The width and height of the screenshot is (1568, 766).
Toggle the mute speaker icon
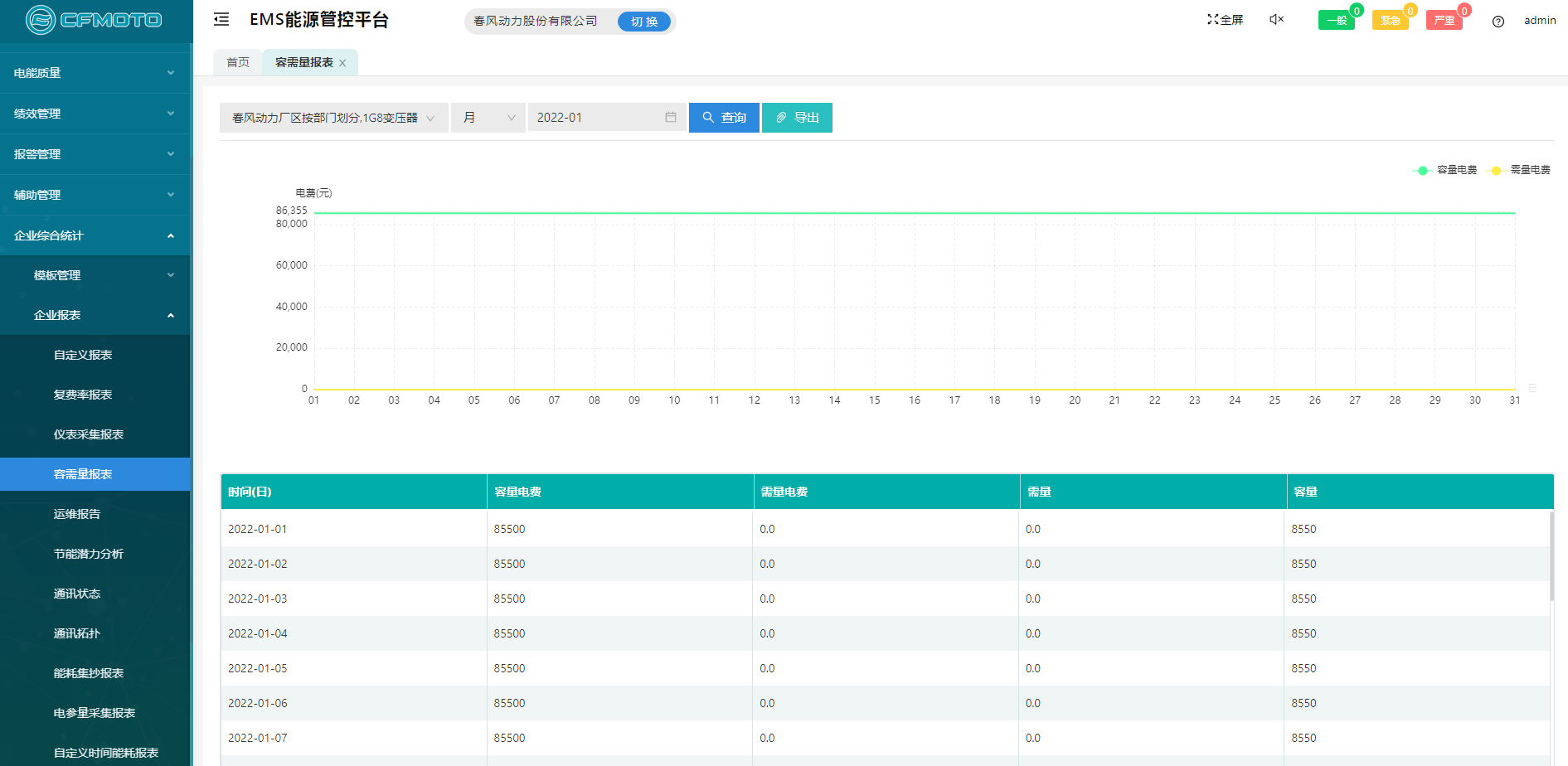coord(1276,19)
